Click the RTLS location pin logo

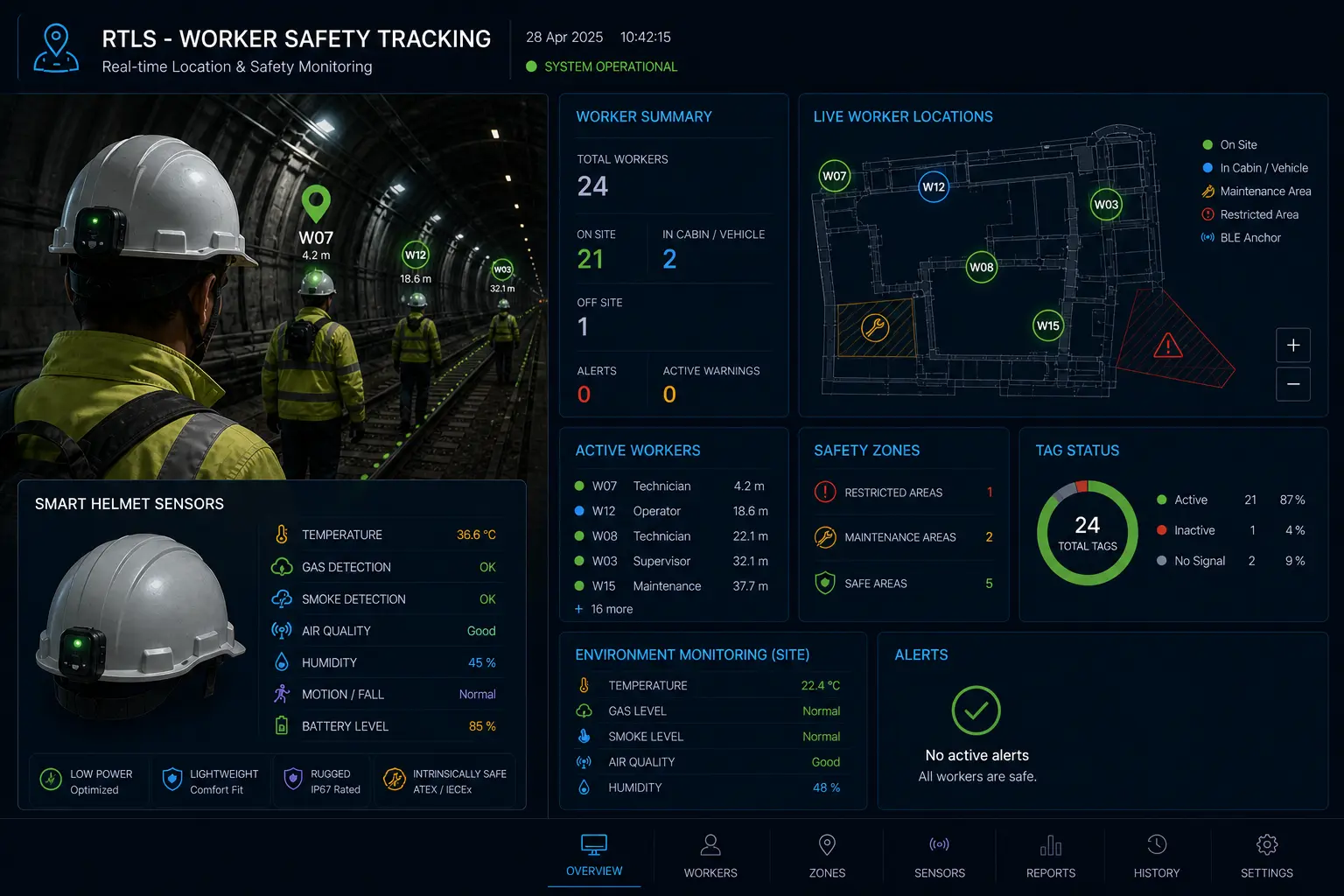click(56, 48)
